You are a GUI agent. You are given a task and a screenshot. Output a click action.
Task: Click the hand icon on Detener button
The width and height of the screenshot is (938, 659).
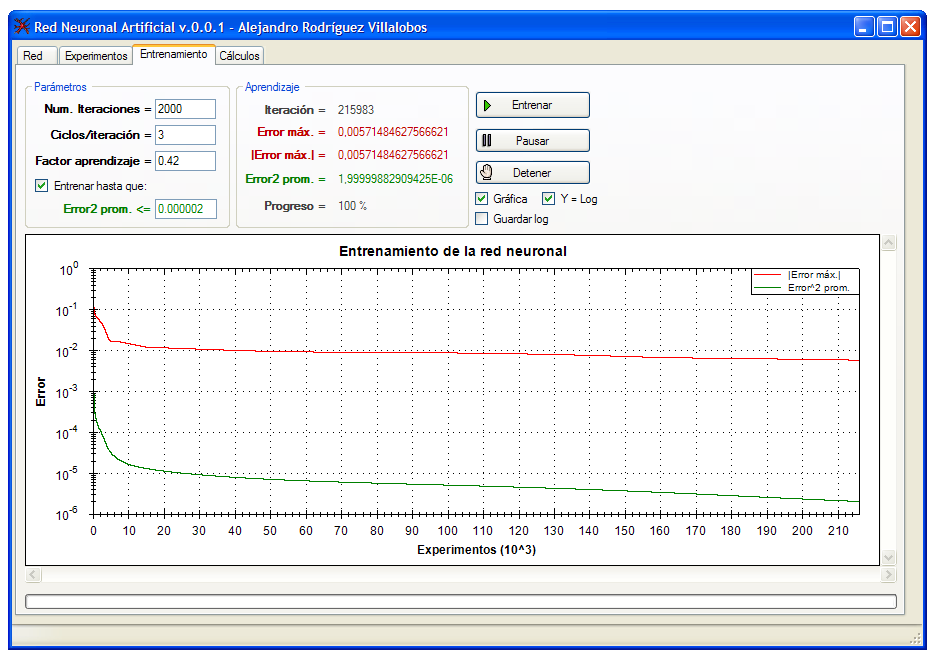pos(487,173)
